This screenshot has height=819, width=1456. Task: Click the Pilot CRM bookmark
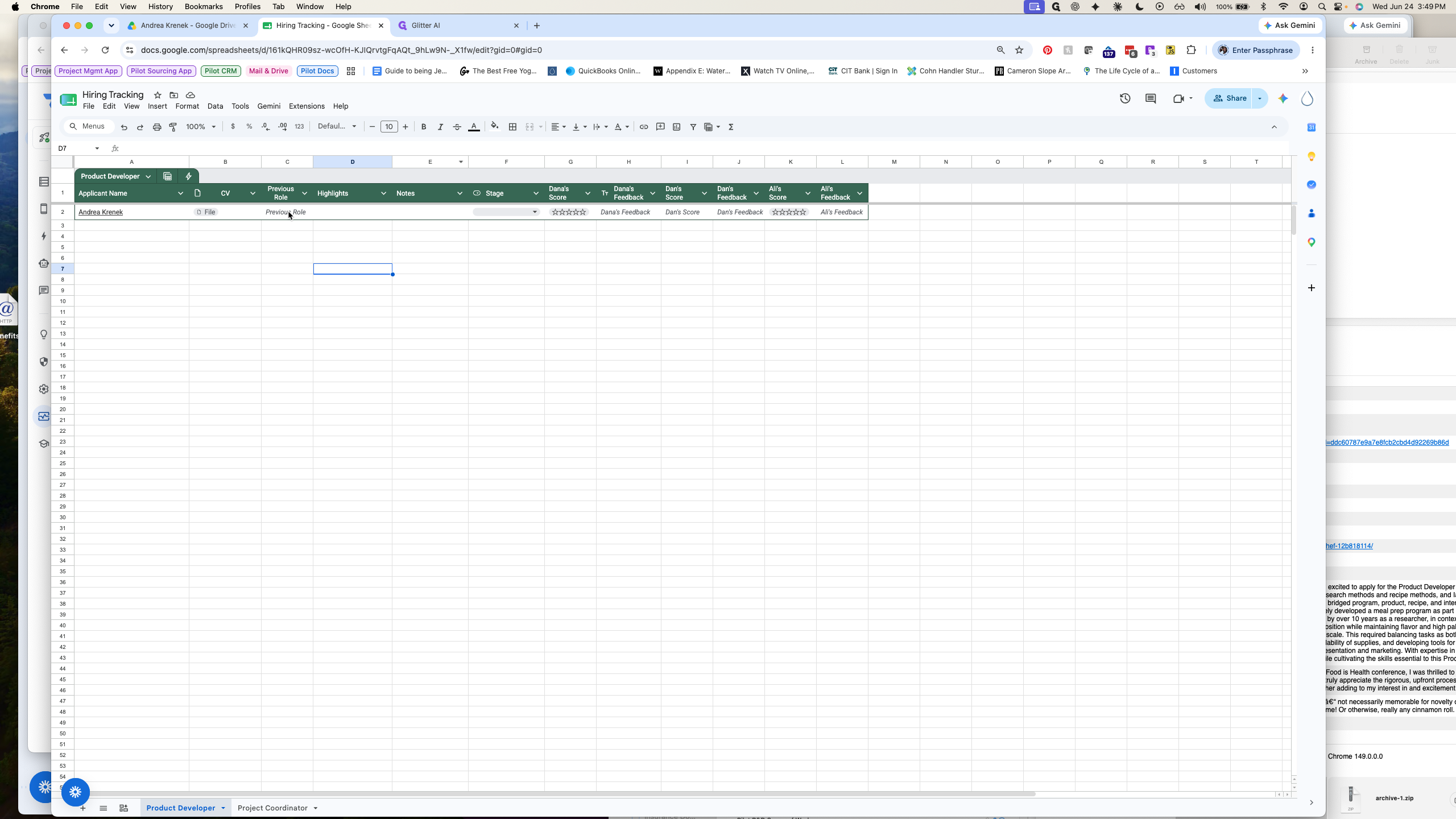(x=221, y=71)
